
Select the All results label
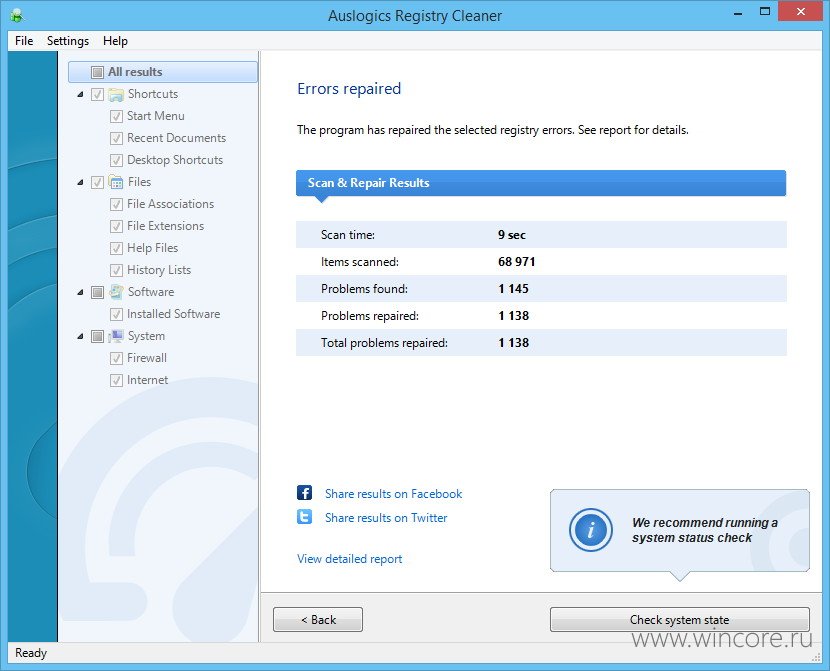tap(135, 72)
